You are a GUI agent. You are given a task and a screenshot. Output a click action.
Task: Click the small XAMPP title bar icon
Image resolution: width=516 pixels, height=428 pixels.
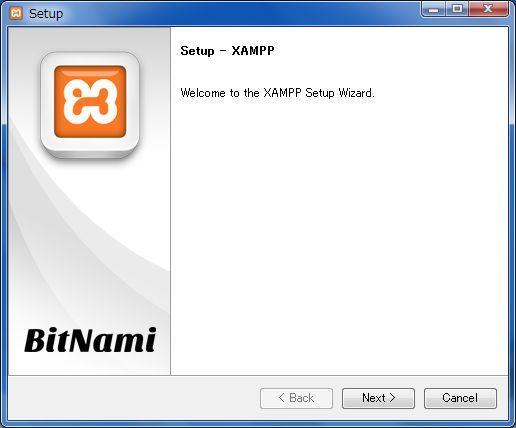[16, 13]
